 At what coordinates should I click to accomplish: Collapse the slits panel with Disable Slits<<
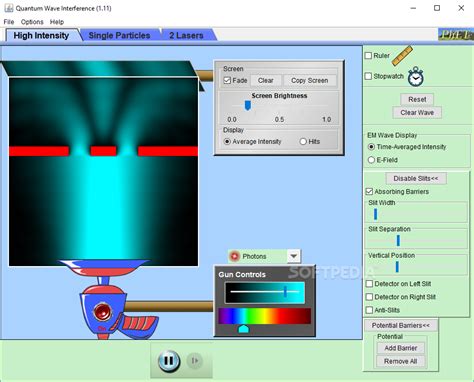point(416,178)
